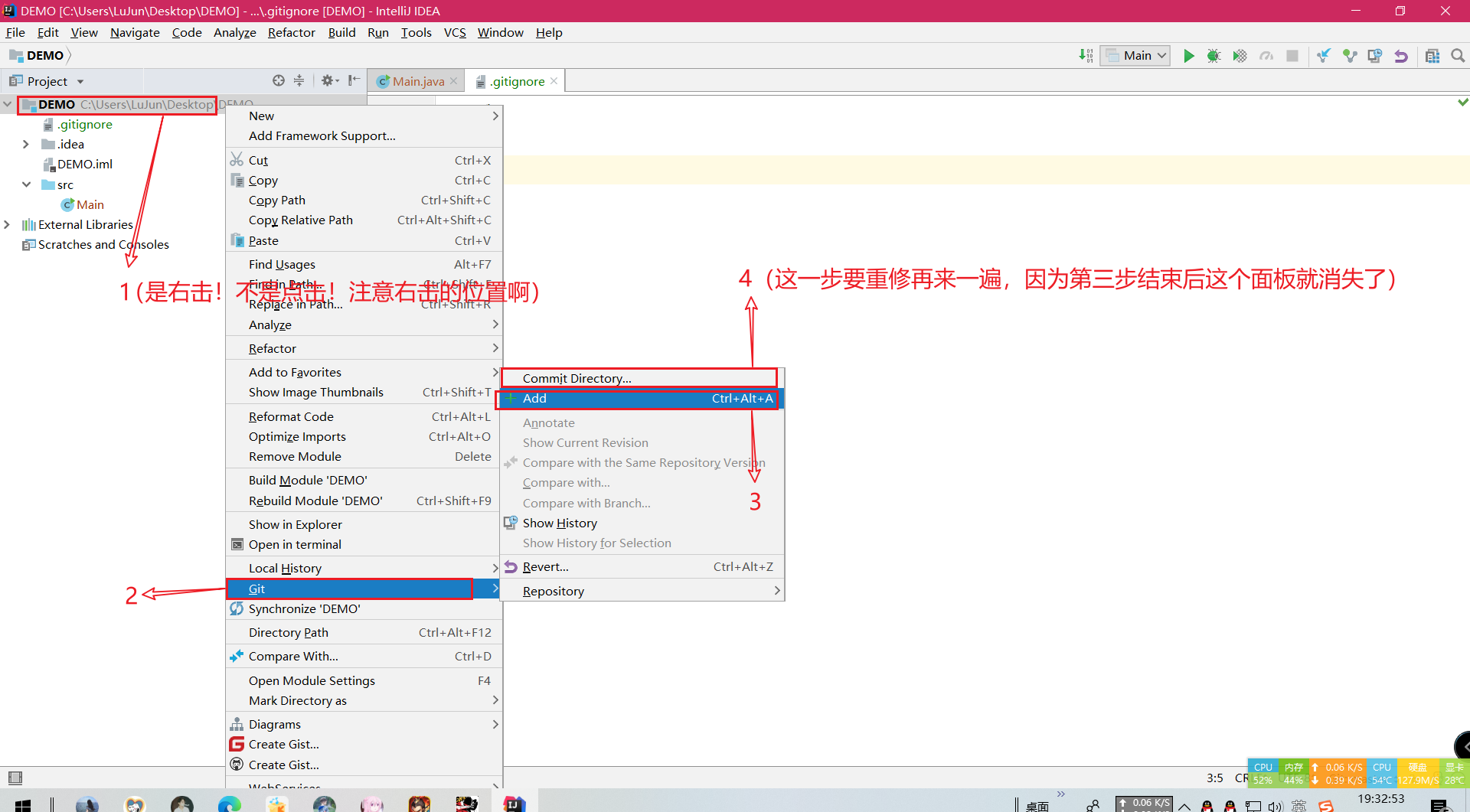Expand the New submenu

point(364,116)
